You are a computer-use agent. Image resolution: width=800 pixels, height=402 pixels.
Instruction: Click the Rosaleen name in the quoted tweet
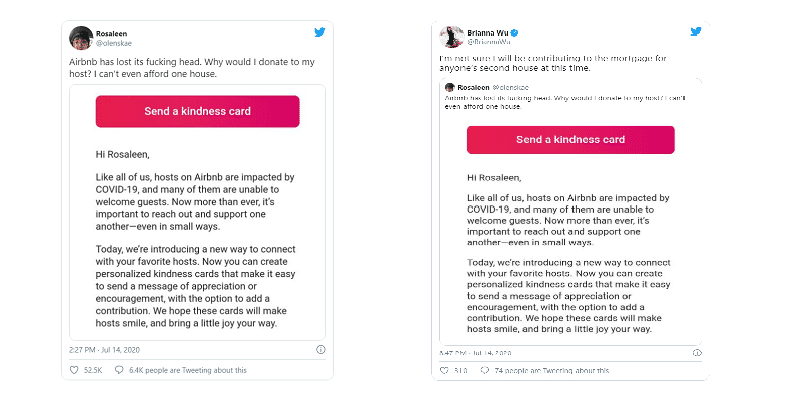(476, 89)
